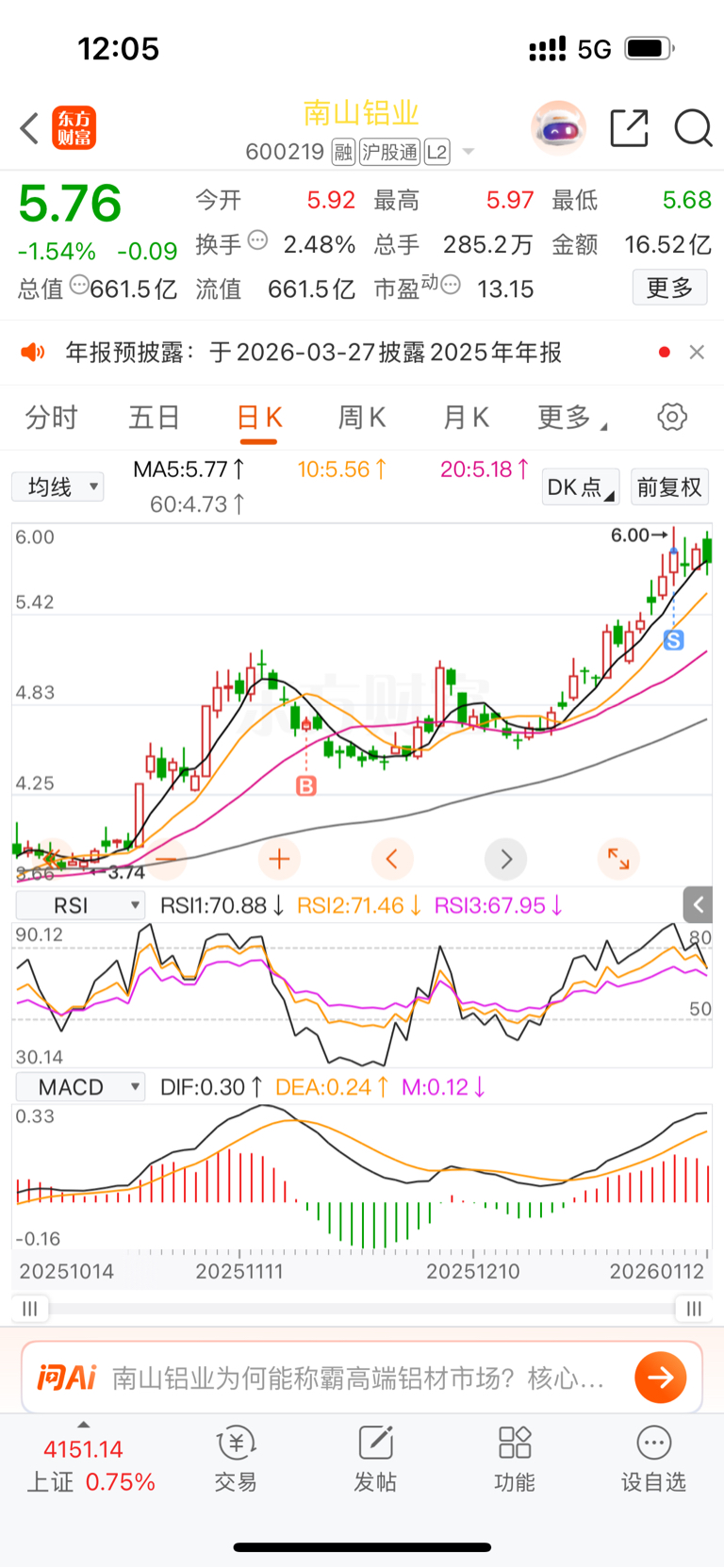The image size is (724, 1568).
Task: Tap the back arrow icon
Action: pos(29,128)
